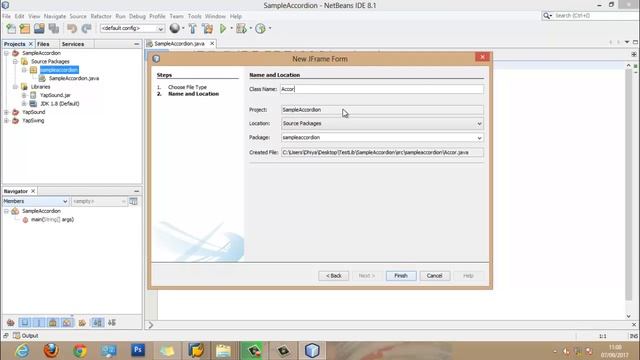Select SampleAccordion.java in Projects tree
This screenshot has width=640, height=360.
pos(73,78)
